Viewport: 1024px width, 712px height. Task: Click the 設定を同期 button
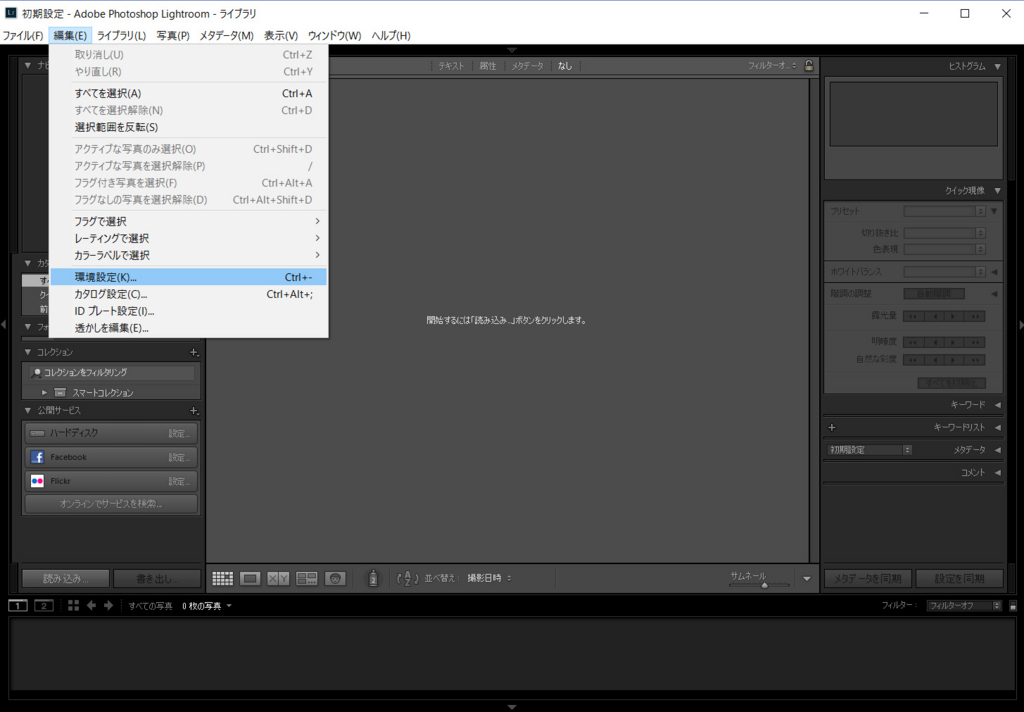pos(959,579)
